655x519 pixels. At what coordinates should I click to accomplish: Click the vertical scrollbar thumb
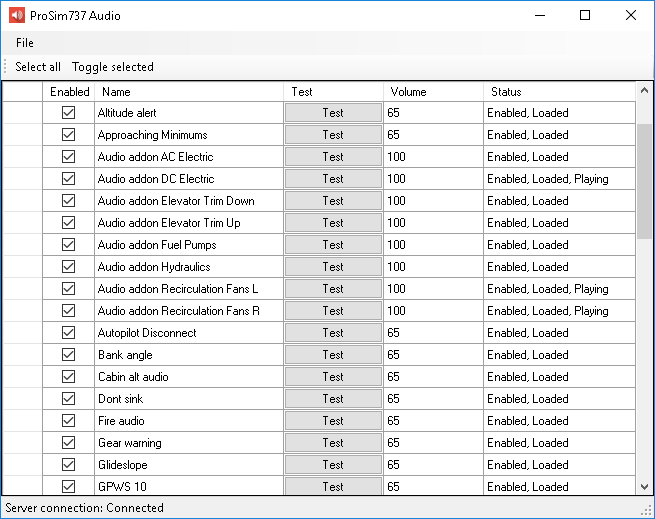point(644,181)
